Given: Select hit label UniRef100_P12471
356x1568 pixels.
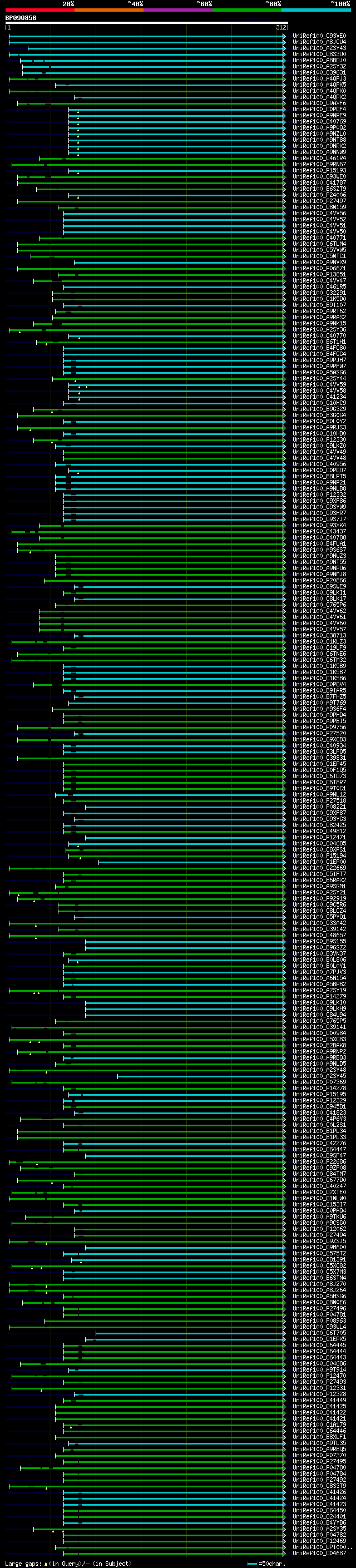Looking at the screenshot, I should tap(319, 838).
